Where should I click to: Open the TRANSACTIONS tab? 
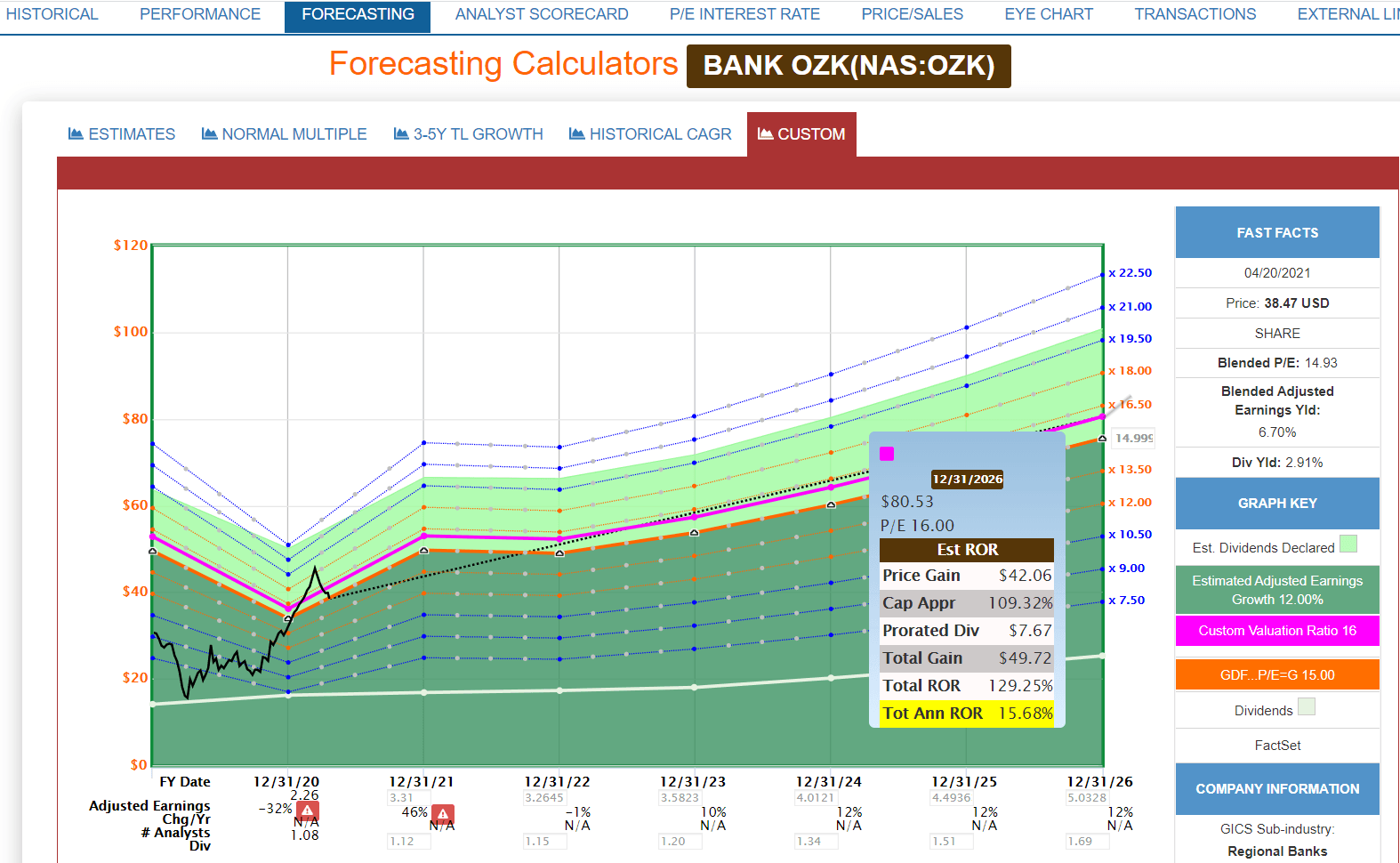click(1195, 14)
